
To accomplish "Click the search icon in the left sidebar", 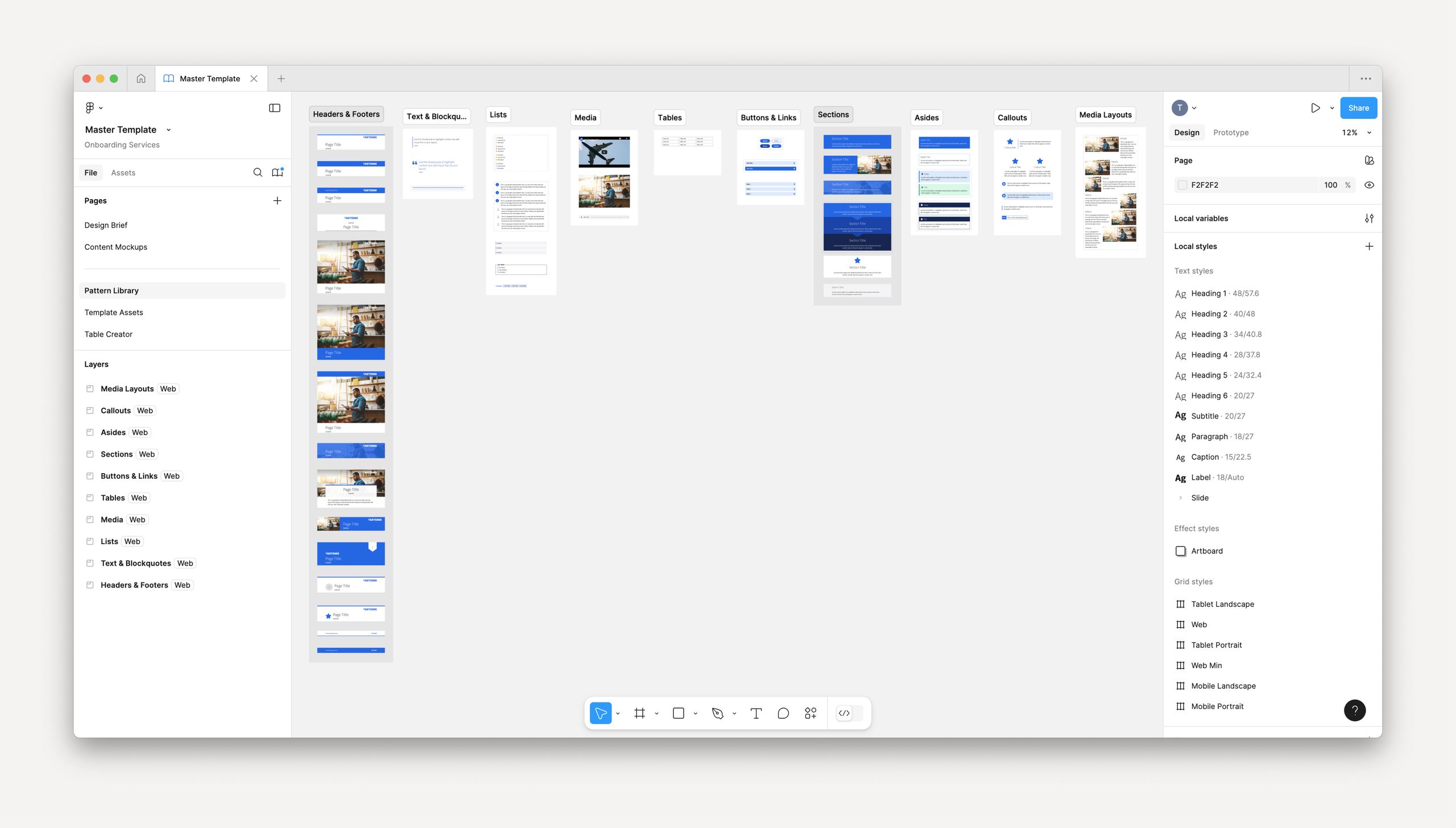I will 258,172.
